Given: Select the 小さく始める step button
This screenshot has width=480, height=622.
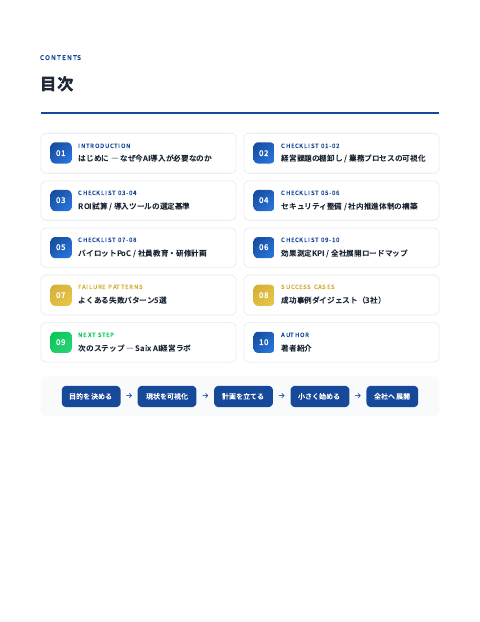Looking at the screenshot, I should point(320,396).
